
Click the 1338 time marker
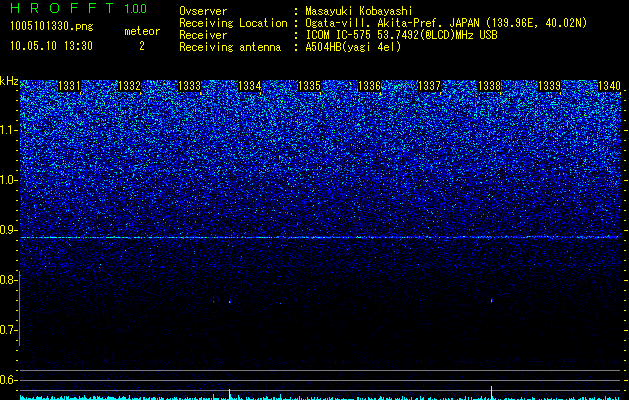coord(489,86)
